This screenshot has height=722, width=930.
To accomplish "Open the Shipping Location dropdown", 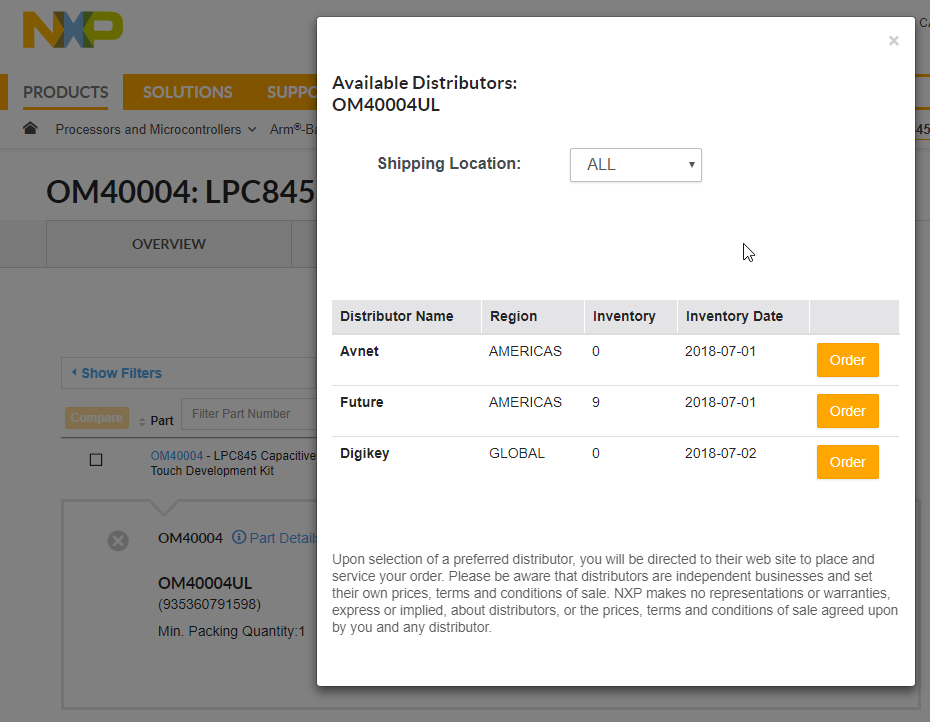I will 636,165.
